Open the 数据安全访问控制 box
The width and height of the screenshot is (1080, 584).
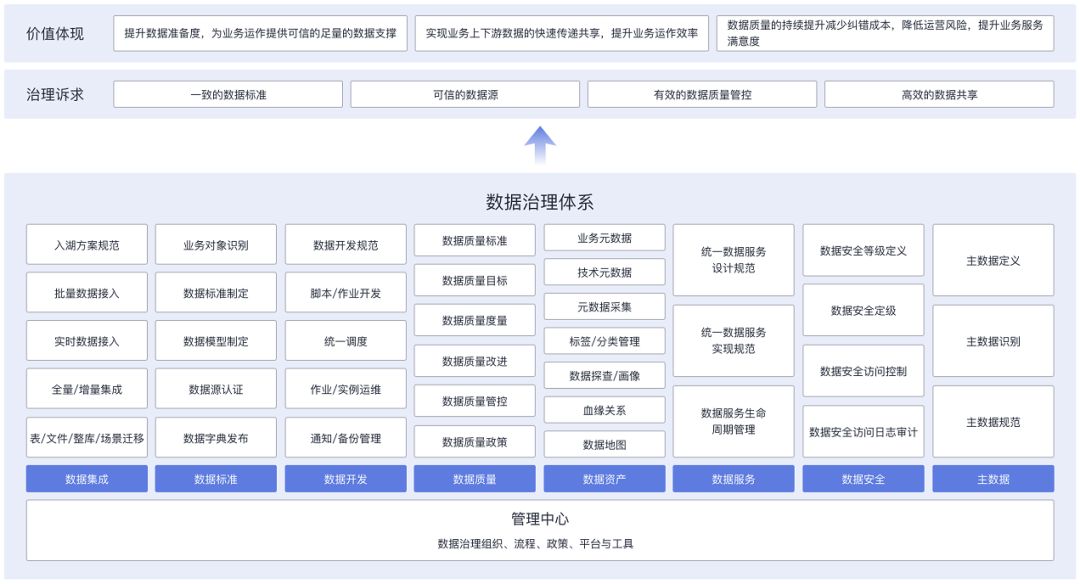863,371
